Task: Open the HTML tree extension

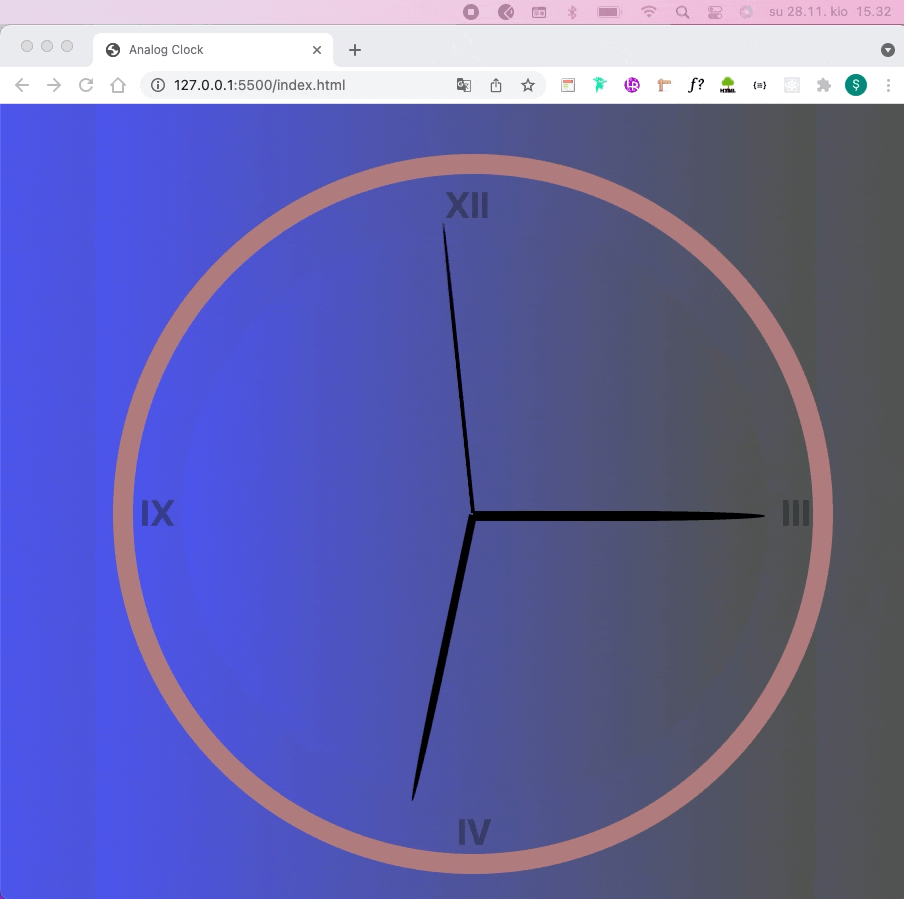Action: click(x=728, y=85)
